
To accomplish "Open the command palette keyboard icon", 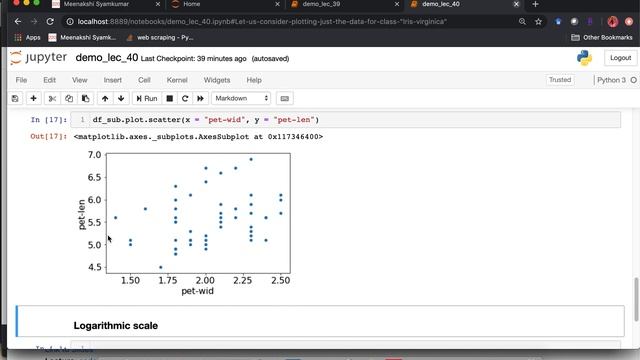I will pos(284,98).
